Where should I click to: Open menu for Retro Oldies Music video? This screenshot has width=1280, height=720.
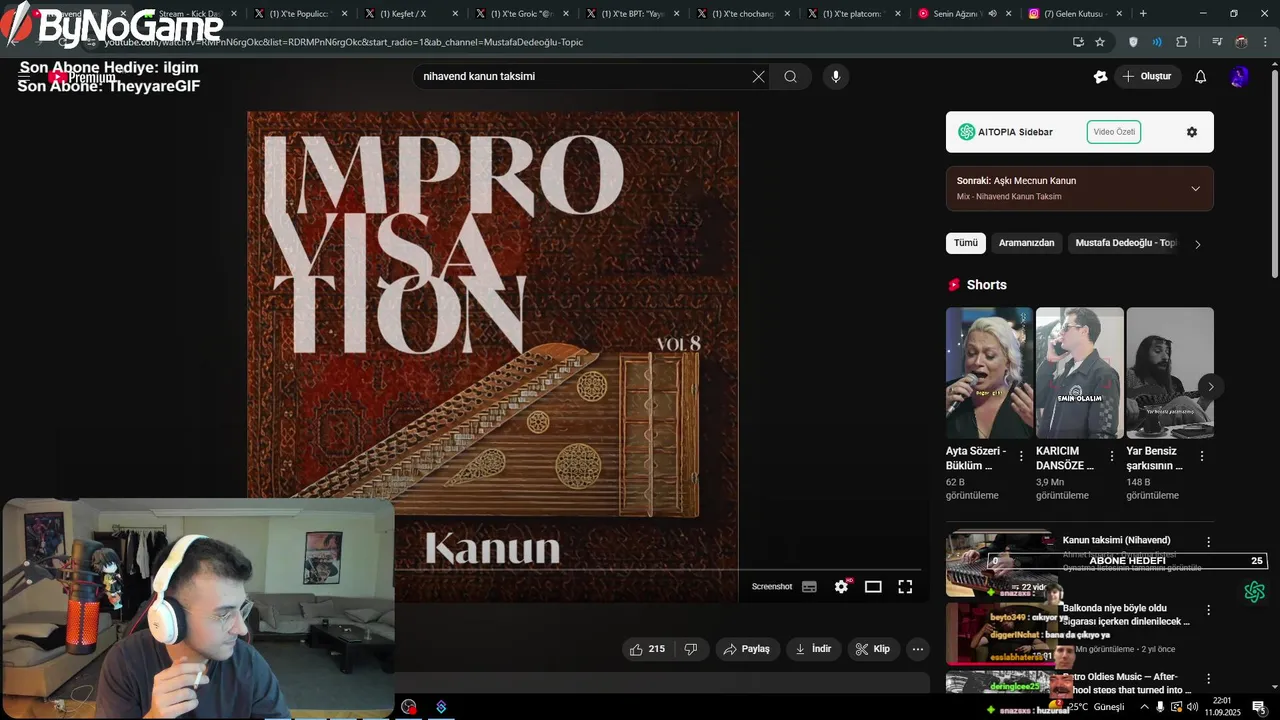tap(1208, 678)
